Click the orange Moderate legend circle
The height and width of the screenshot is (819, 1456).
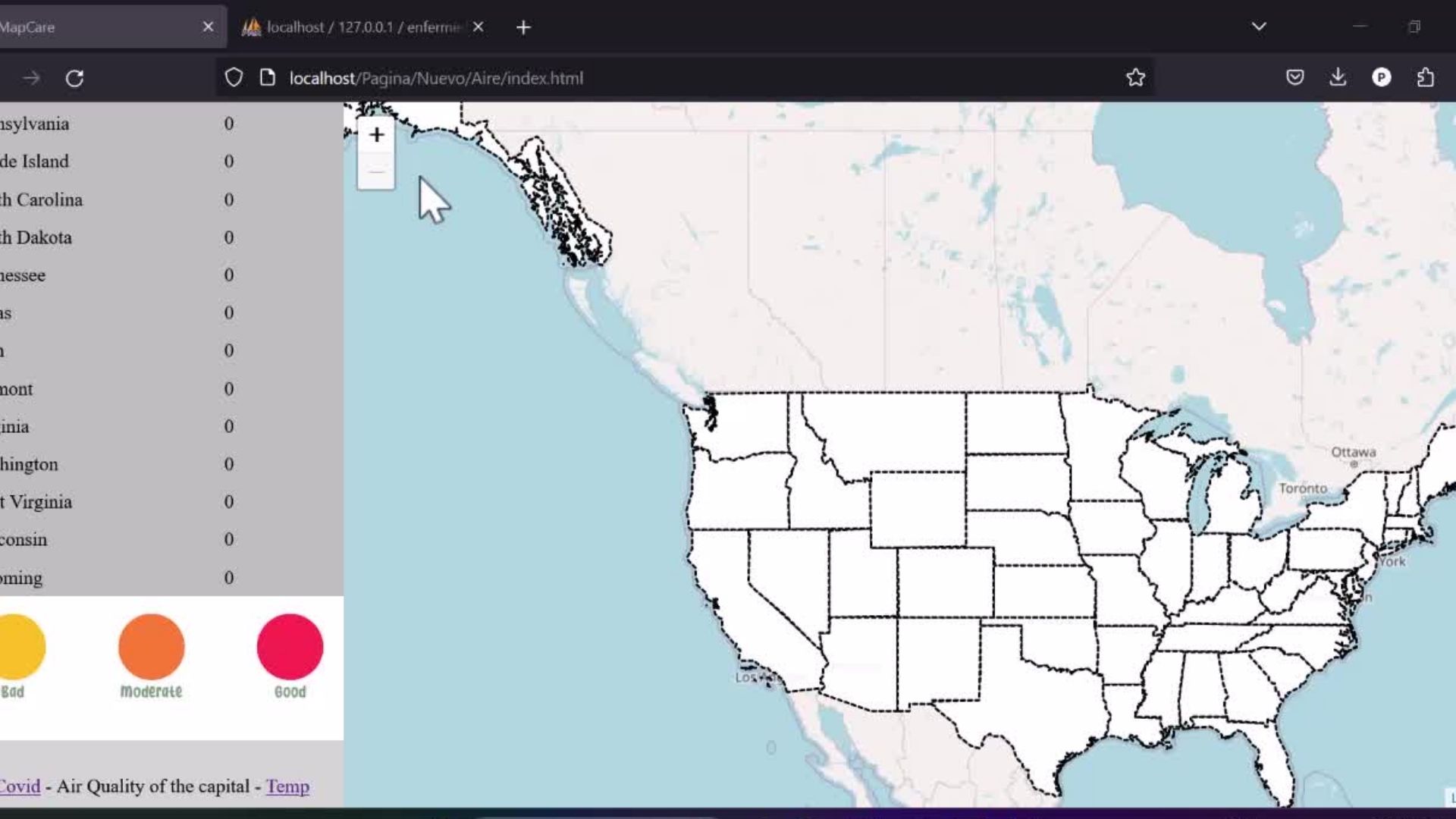pos(151,647)
